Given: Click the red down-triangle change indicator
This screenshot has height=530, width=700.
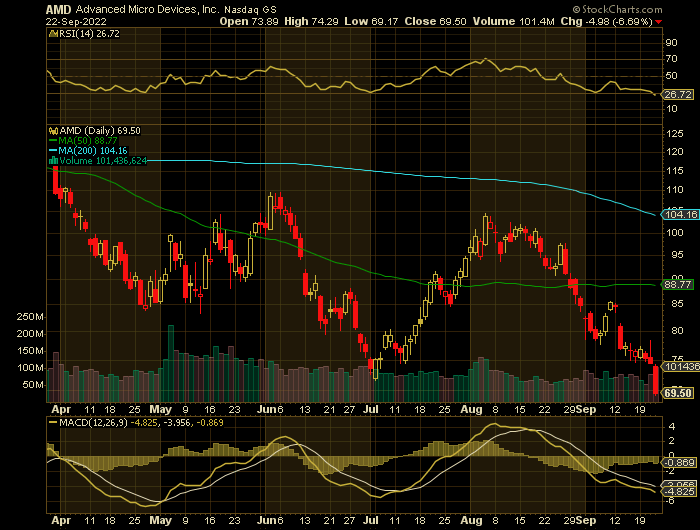Looking at the screenshot, I should pos(659,22).
